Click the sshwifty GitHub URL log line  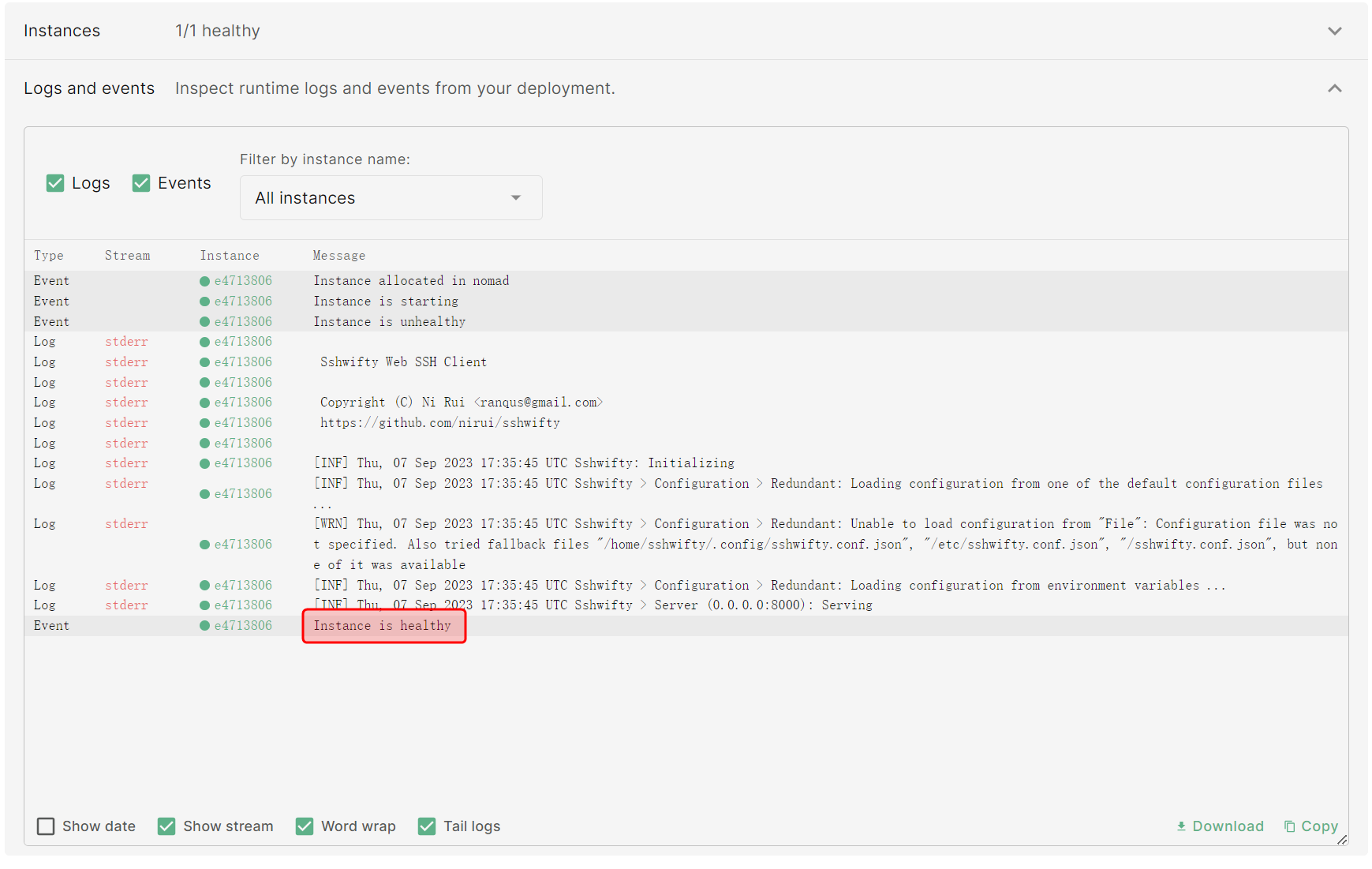click(439, 423)
